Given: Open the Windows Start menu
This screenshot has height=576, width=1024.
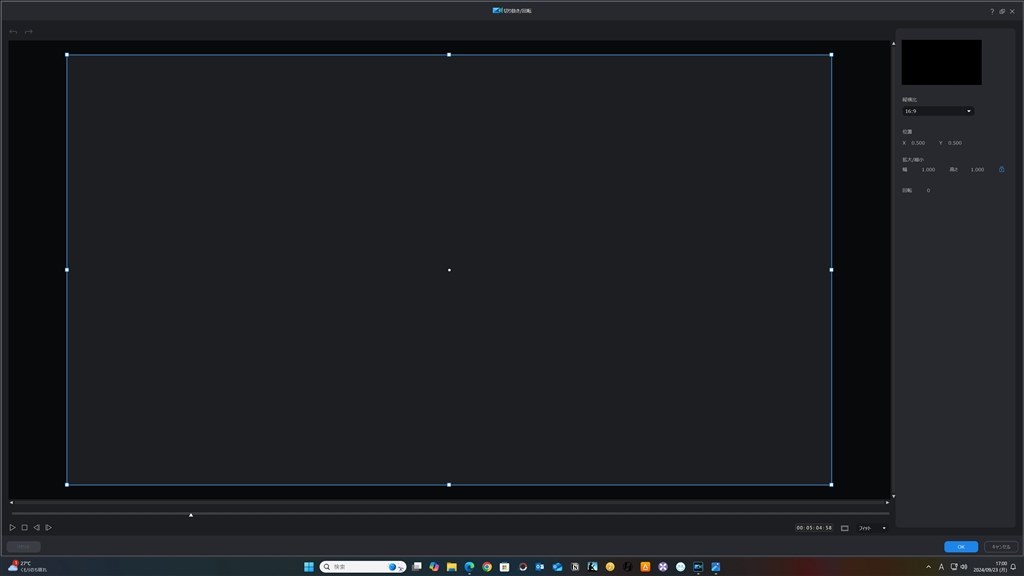Looking at the screenshot, I should 309,567.
